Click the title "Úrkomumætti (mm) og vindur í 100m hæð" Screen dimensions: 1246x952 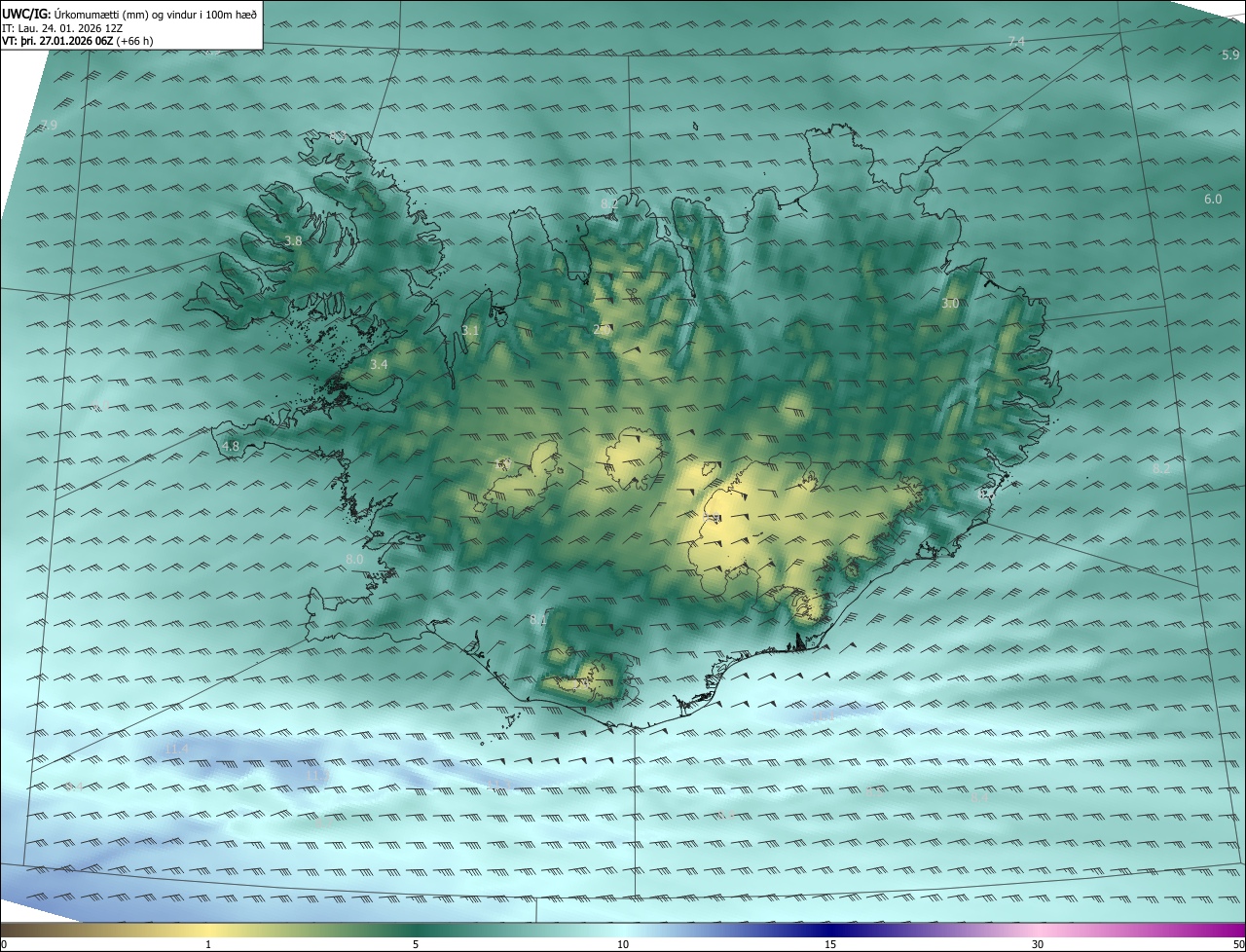[155, 14]
